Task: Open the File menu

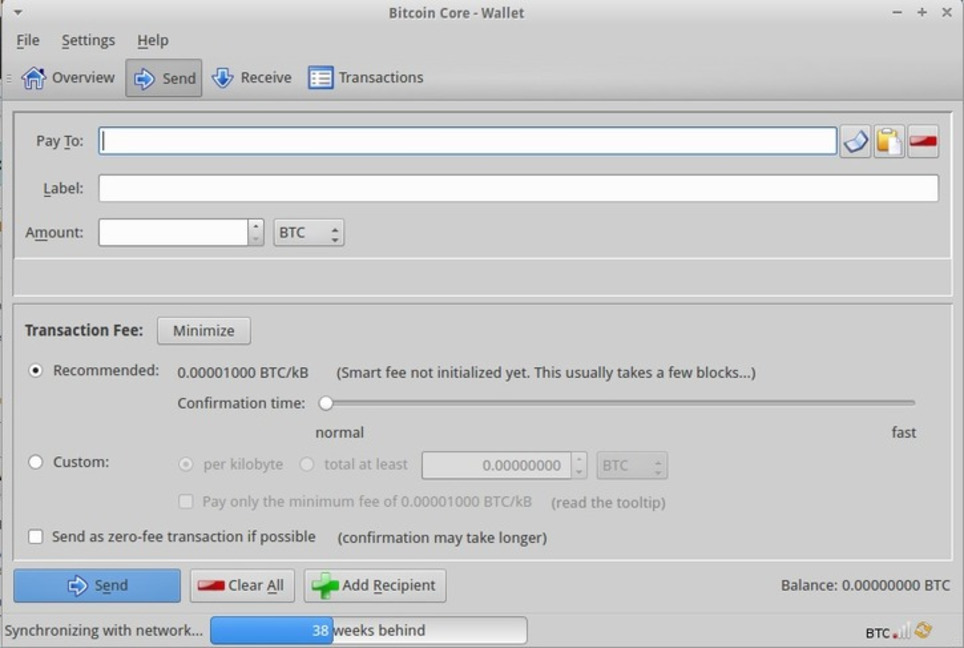Action: pyautogui.click(x=28, y=41)
